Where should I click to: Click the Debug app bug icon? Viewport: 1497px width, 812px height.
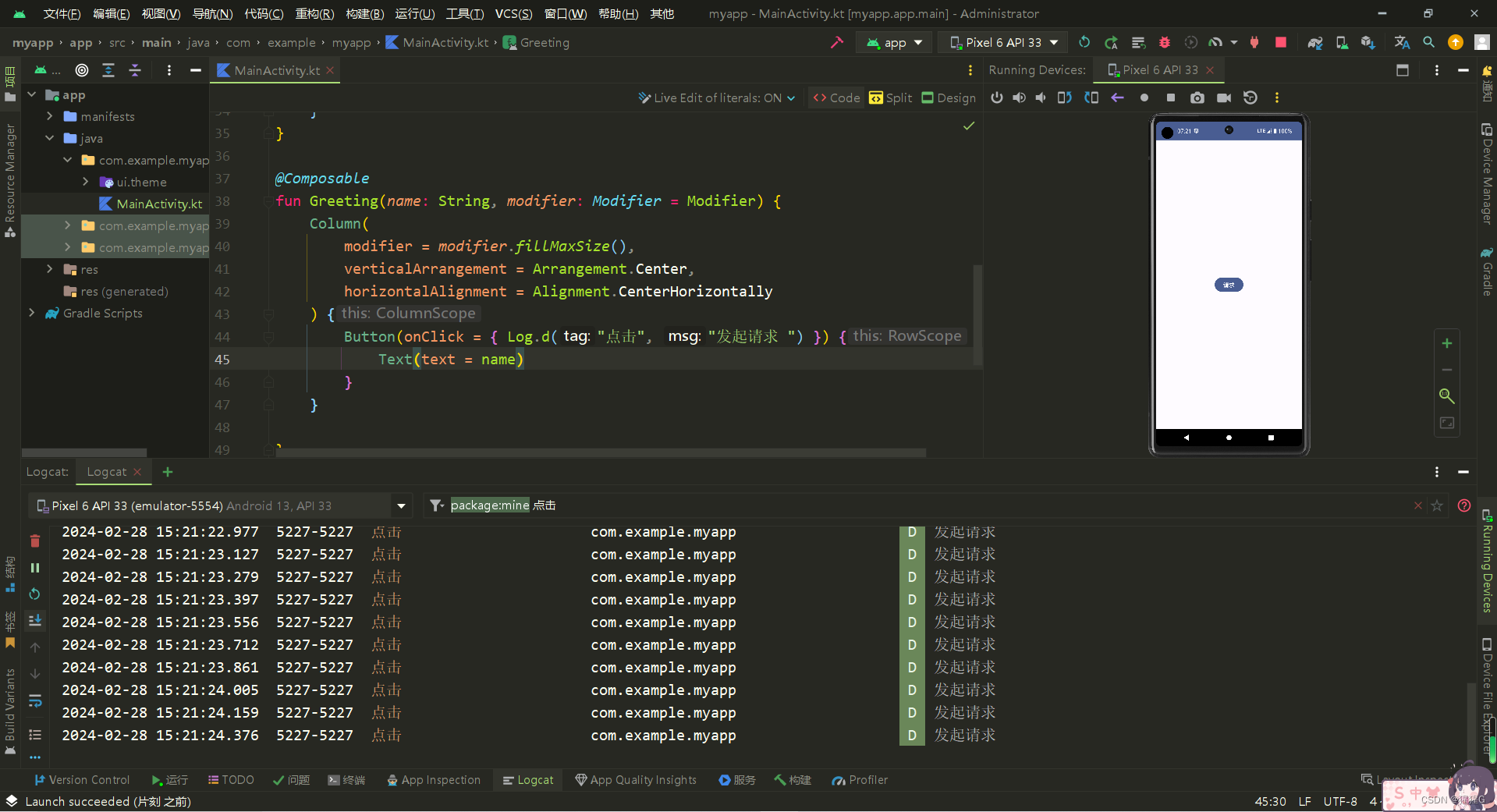1164,42
